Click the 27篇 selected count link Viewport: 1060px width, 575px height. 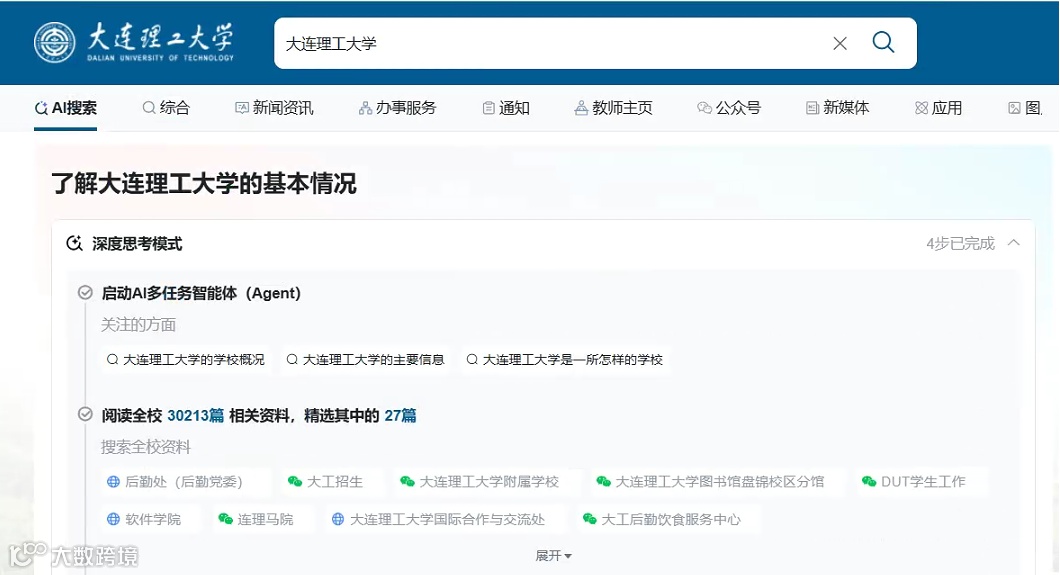point(400,415)
